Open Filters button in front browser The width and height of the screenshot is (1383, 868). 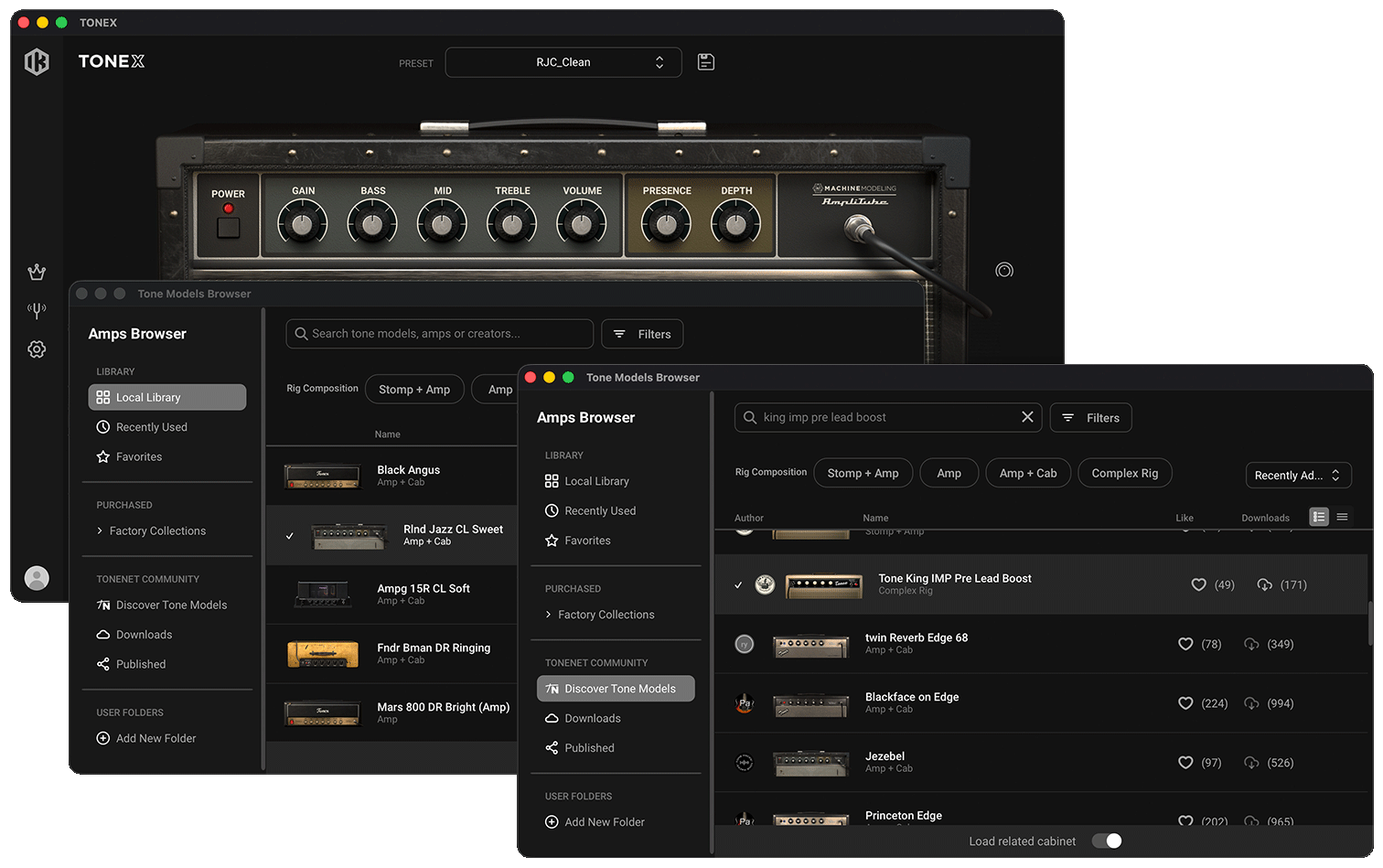(1090, 418)
